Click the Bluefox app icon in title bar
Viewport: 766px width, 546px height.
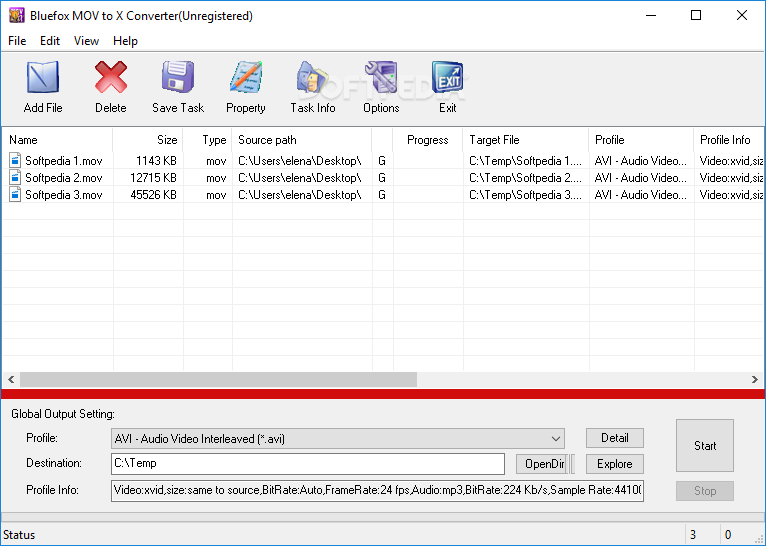[x=17, y=16]
